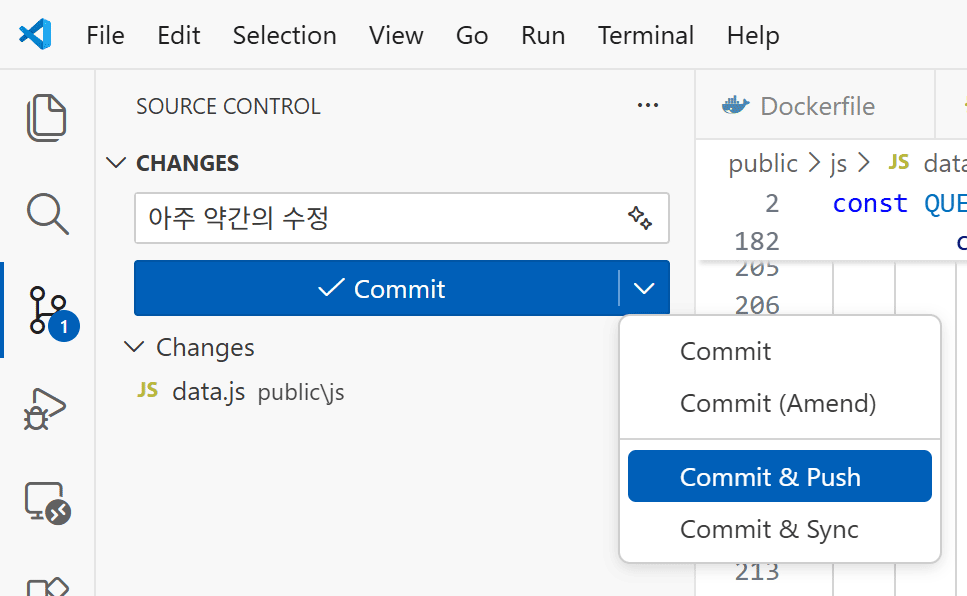Select Commit & Sync menu entry
This screenshot has width=967, height=596.
pos(768,529)
